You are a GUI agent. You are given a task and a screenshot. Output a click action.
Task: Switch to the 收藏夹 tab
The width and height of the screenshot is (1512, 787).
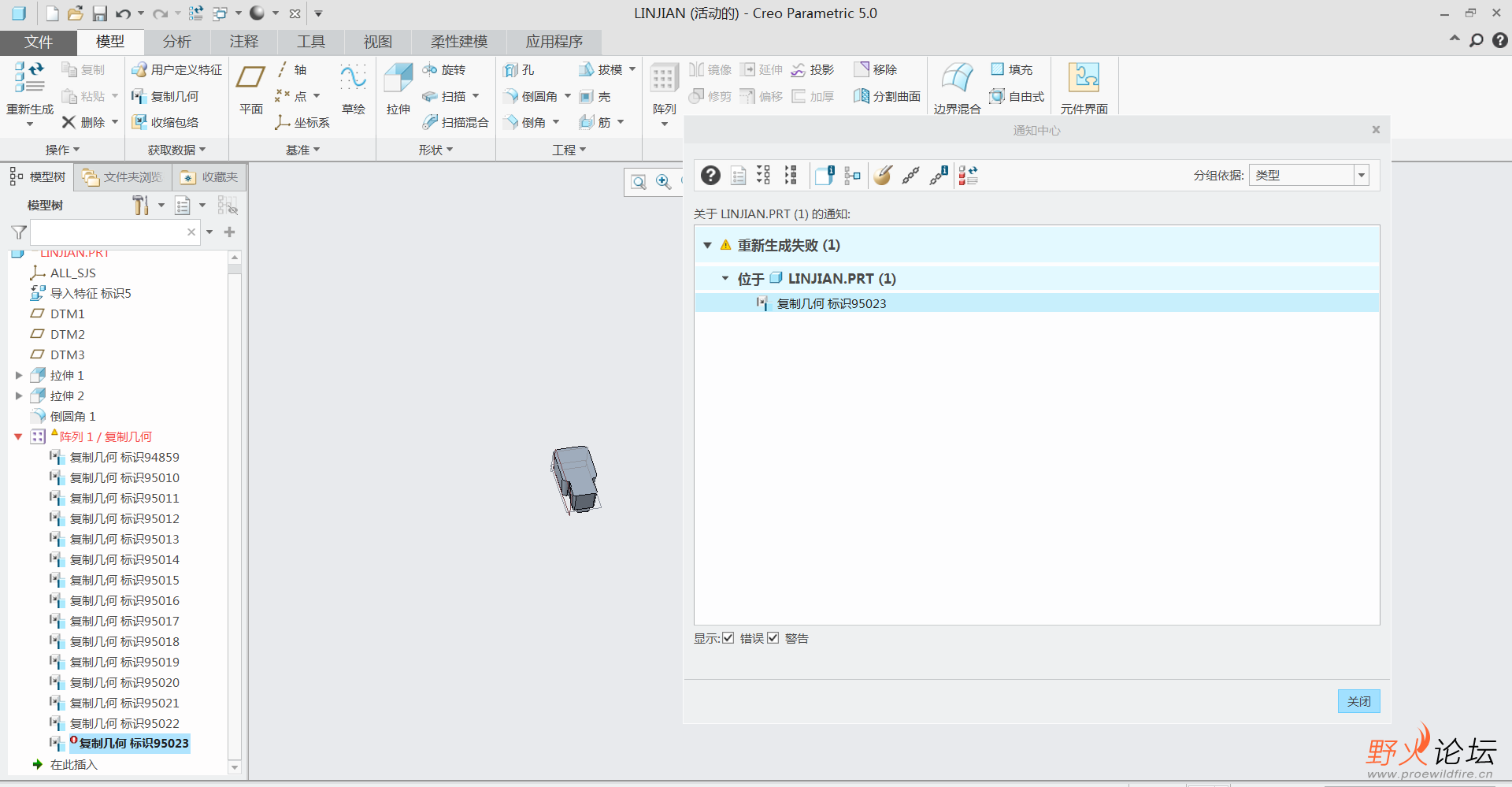pos(209,177)
